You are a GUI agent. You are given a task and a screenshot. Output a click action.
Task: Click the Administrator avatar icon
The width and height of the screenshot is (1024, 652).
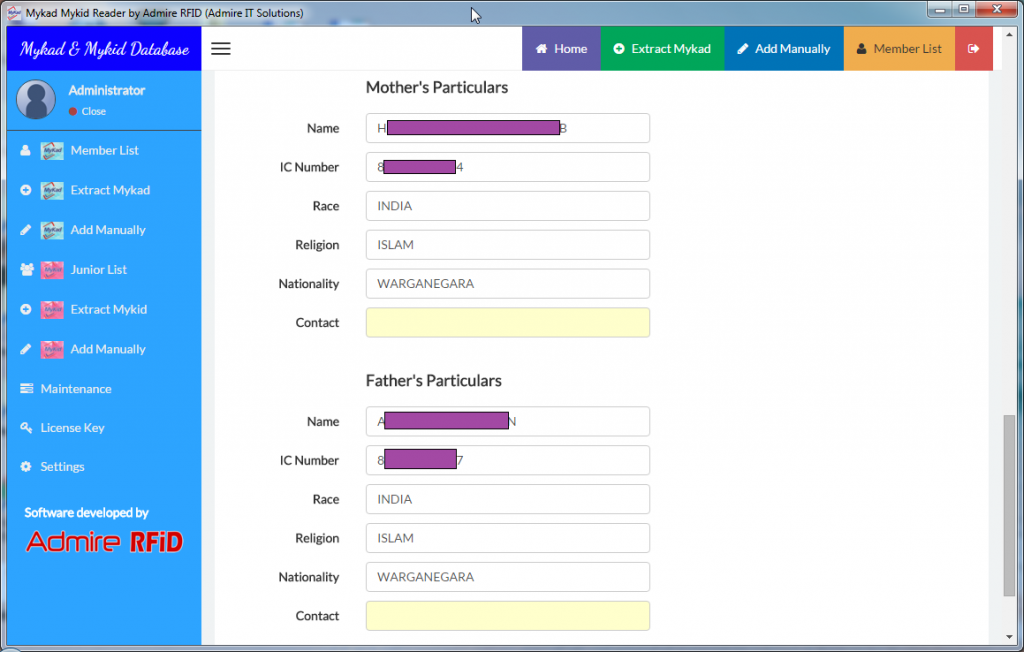(36, 99)
